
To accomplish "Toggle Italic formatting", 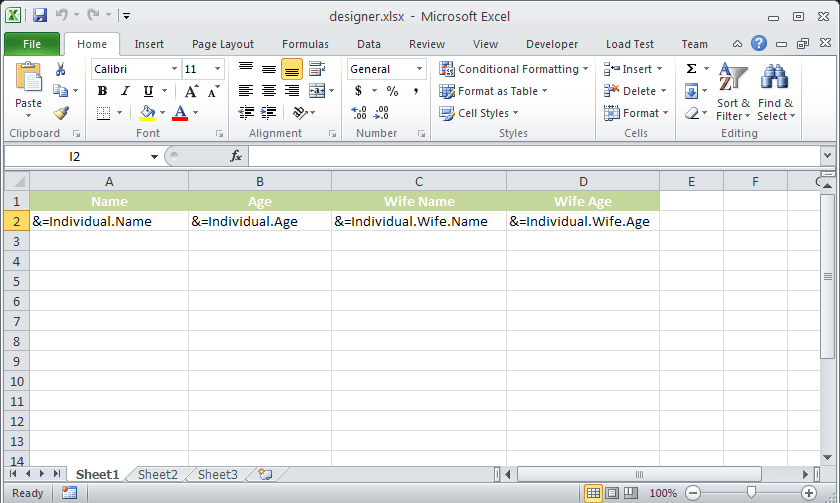I will [125, 91].
